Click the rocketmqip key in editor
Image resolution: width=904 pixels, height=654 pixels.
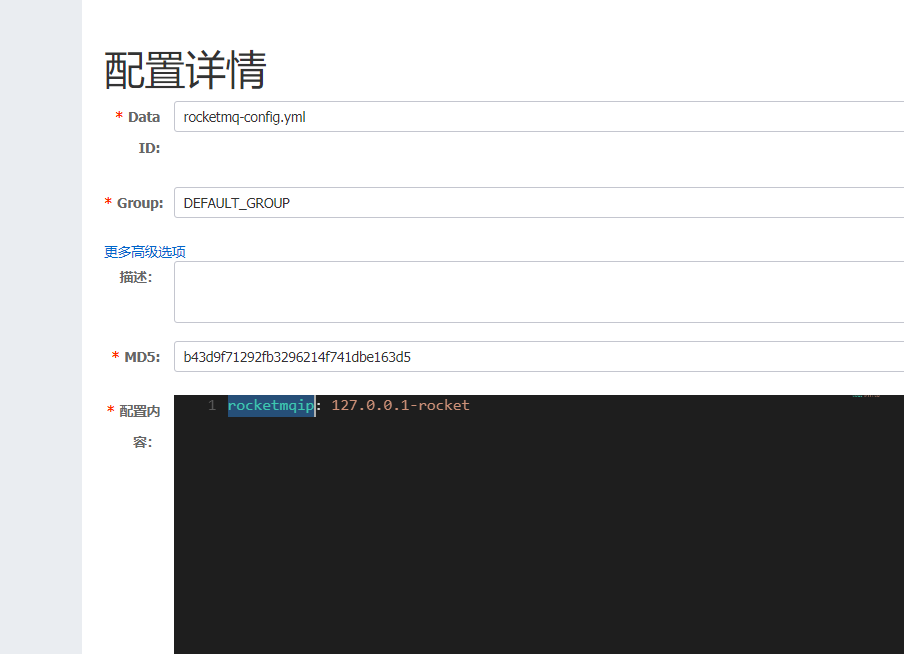click(x=271, y=405)
